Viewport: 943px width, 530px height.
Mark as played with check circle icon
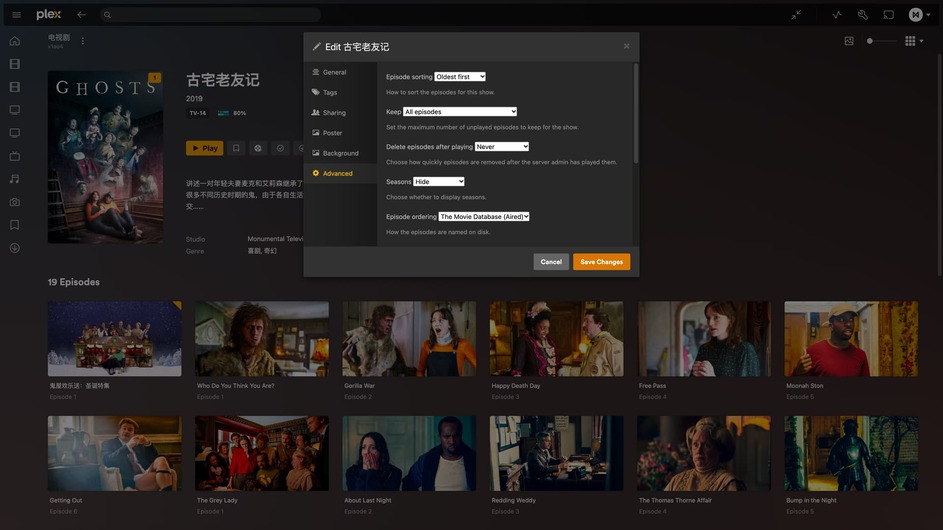click(x=280, y=148)
